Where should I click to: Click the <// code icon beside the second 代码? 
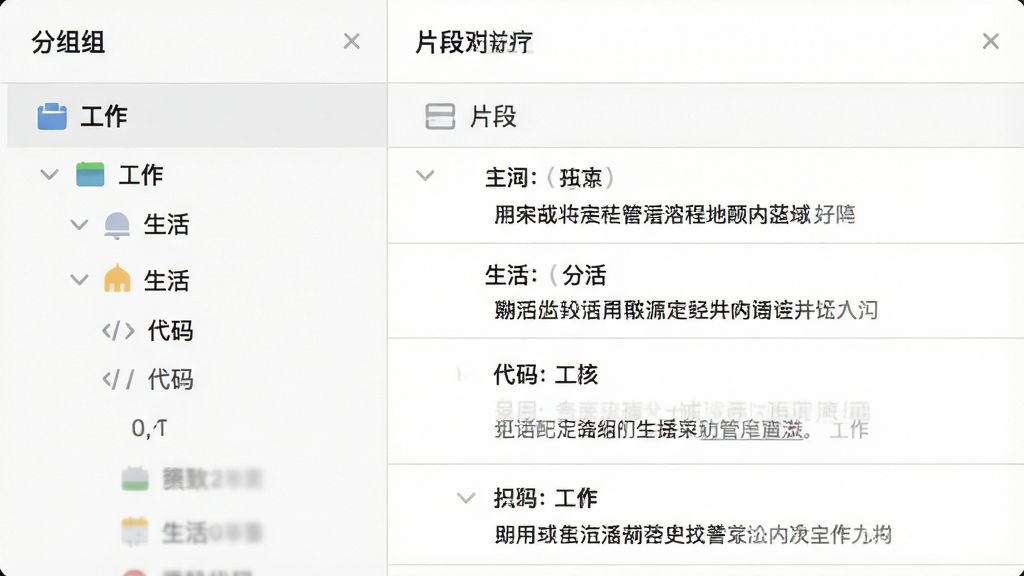(118, 379)
